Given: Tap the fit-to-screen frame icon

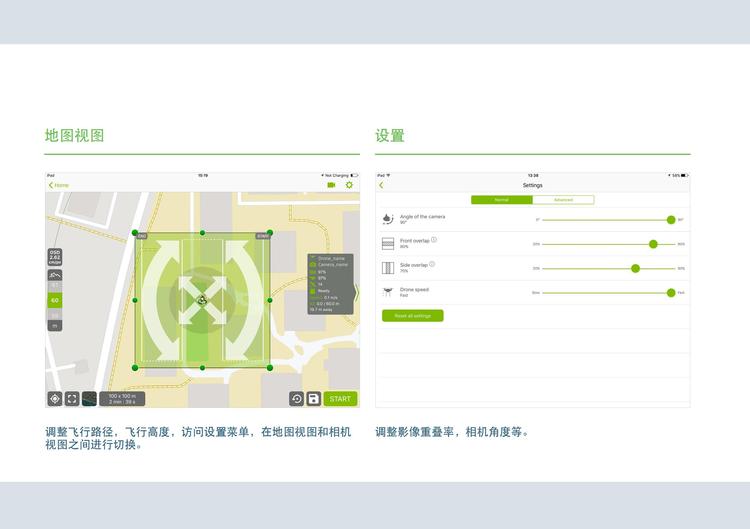Looking at the screenshot, I should click(x=72, y=398).
